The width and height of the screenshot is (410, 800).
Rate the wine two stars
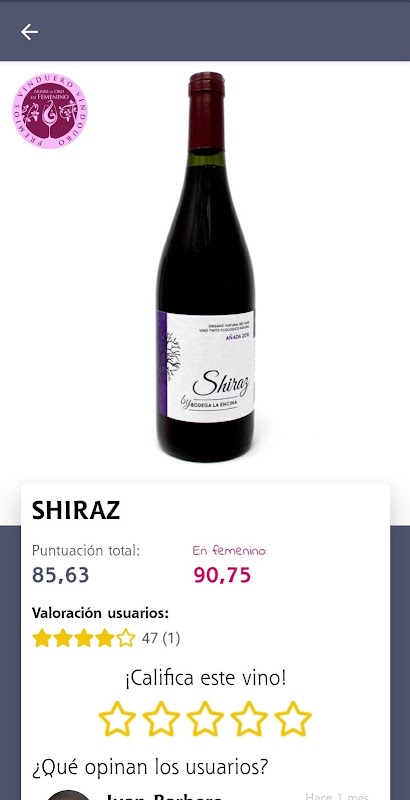pyautogui.click(x=161, y=718)
